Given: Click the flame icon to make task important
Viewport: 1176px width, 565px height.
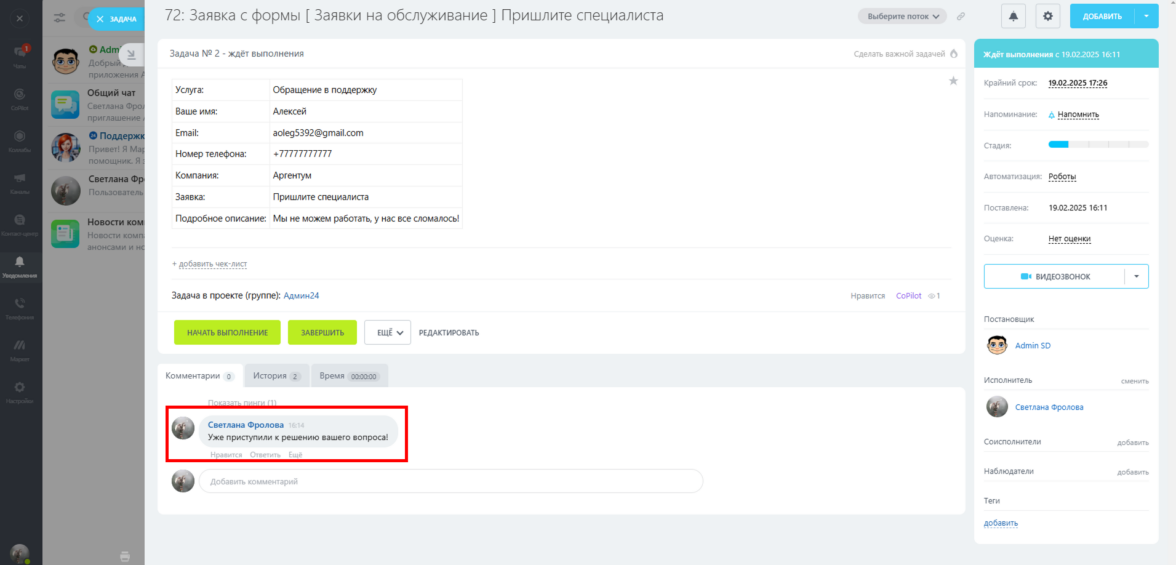Looking at the screenshot, I should (954, 54).
